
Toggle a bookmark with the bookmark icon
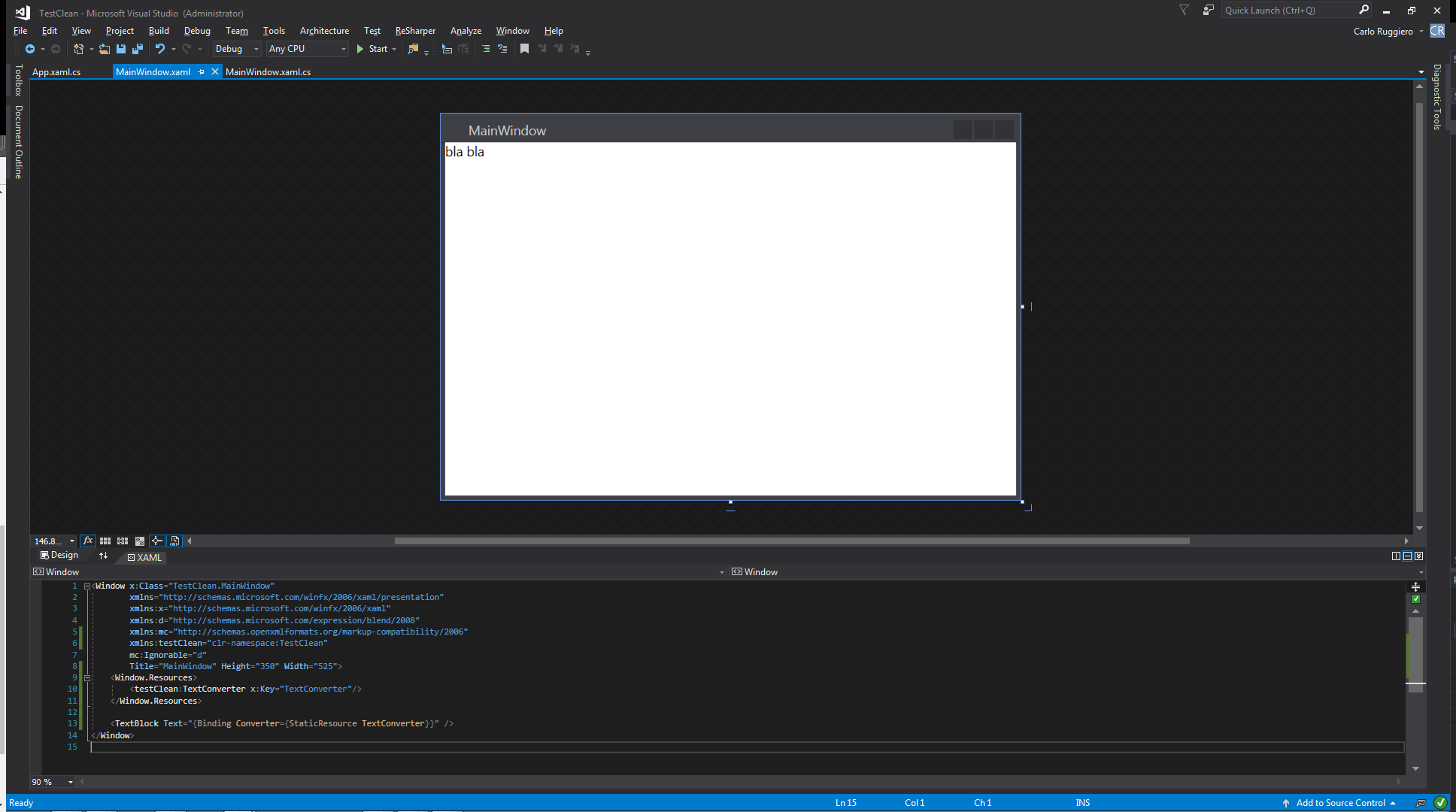(524, 49)
